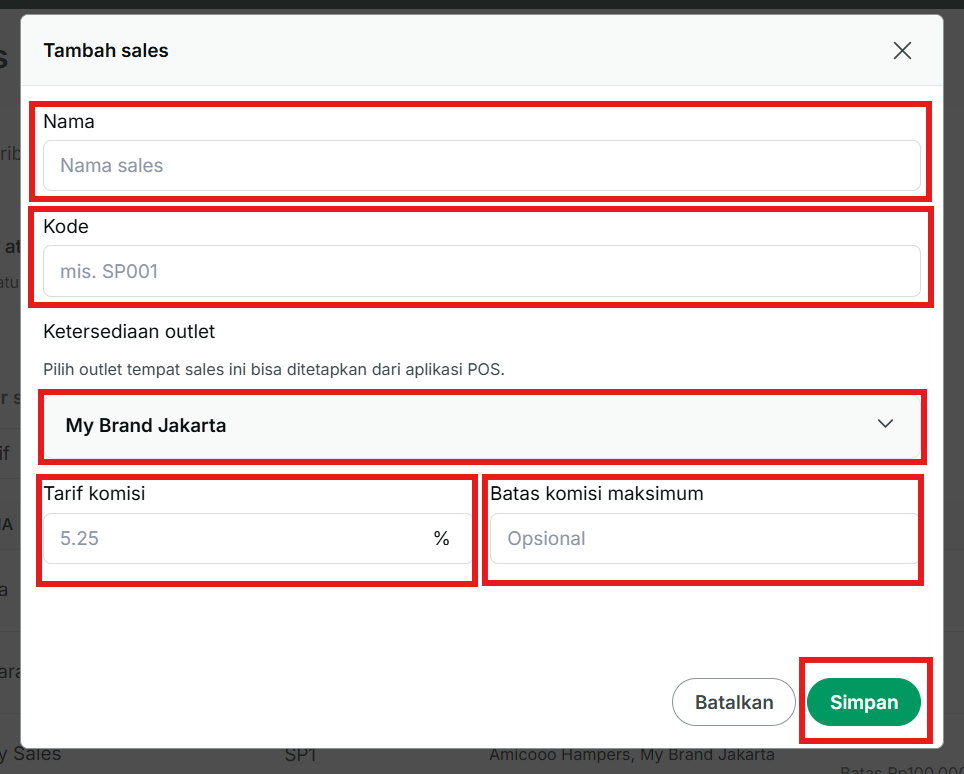The width and height of the screenshot is (964, 774).
Task: Click the Batas komisi maksimum label
Action: [596, 494]
